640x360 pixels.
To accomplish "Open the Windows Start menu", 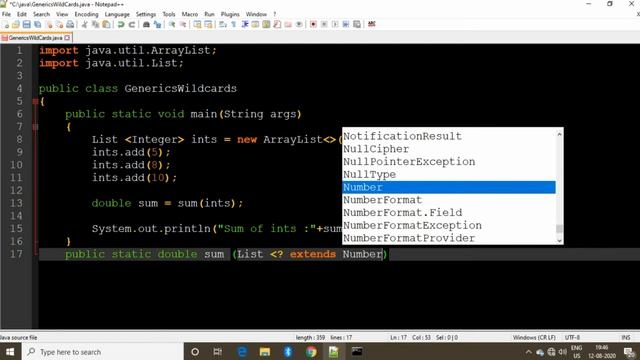I will pyautogui.click(x=10, y=352).
